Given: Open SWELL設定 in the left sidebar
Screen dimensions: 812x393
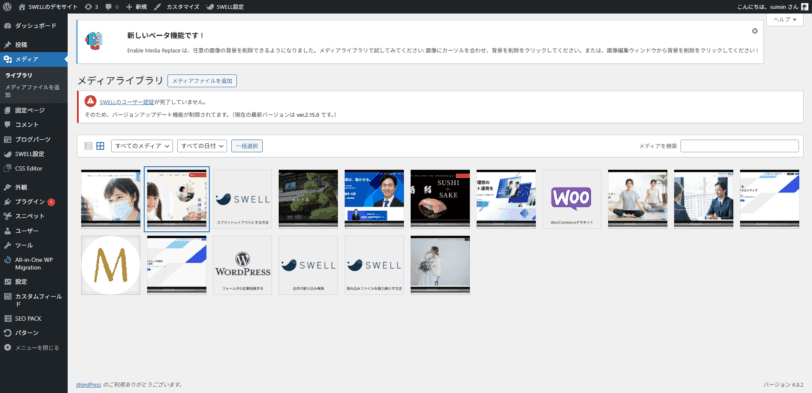Looking at the screenshot, I should [x=34, y=154].
